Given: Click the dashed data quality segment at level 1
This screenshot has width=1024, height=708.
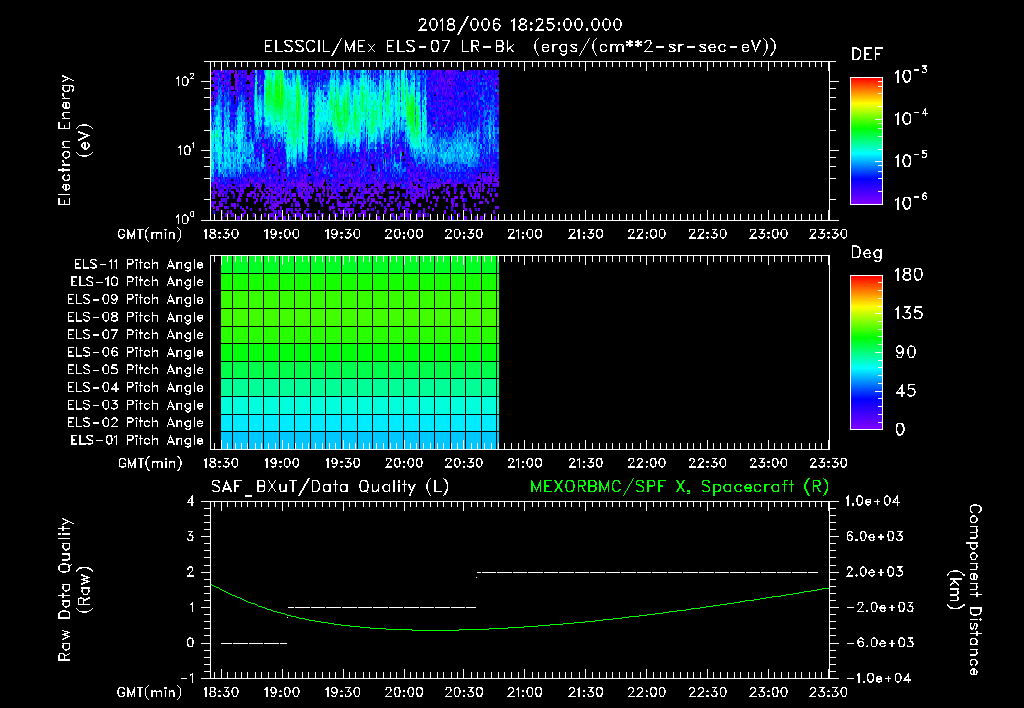Looking at the screenshot, I should tap(382, 607).
